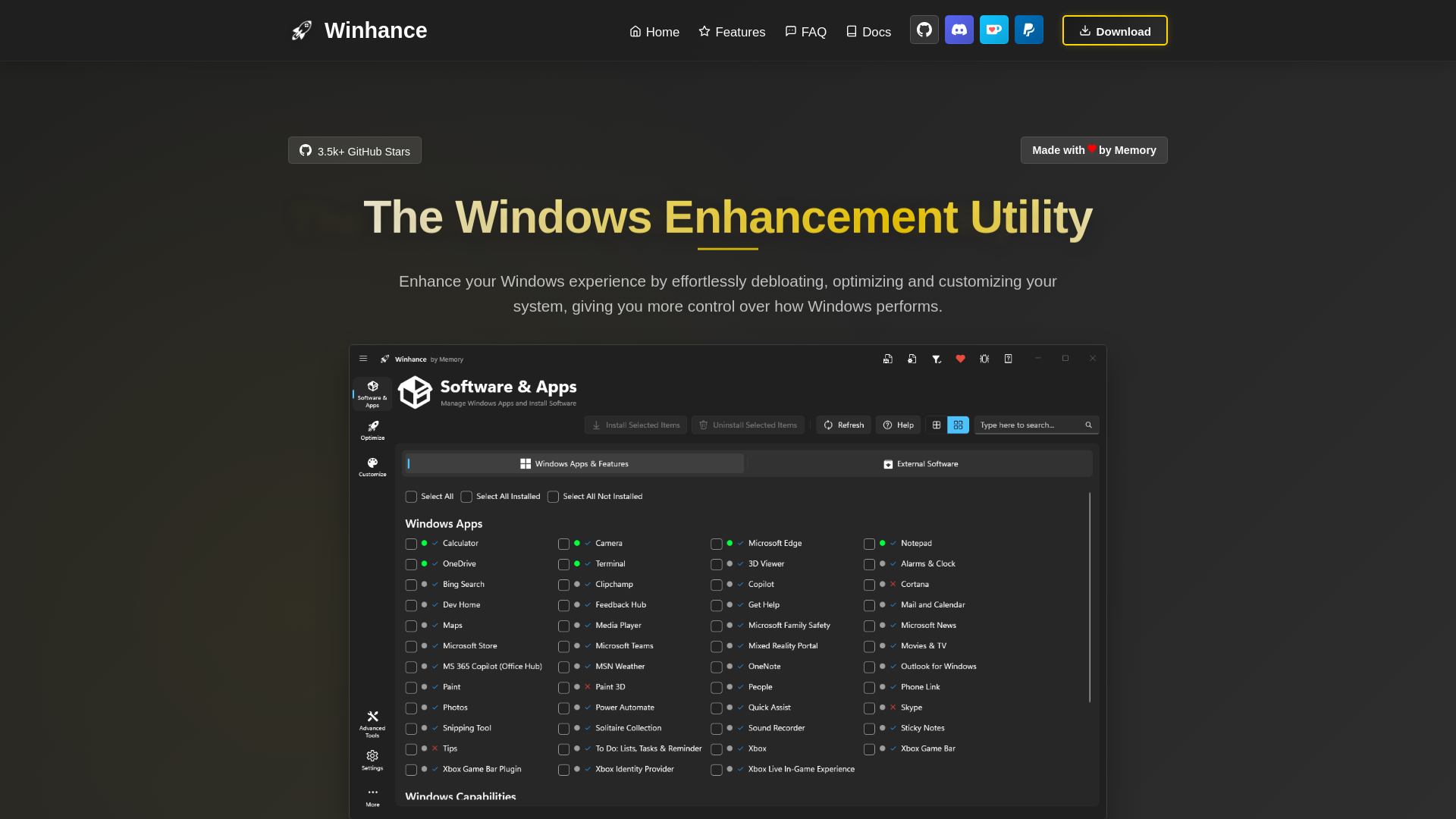The height and width of the screenshot is (819, 1456).
Task: Check Select All Installed checkbox
Action: tap(466, 497)
